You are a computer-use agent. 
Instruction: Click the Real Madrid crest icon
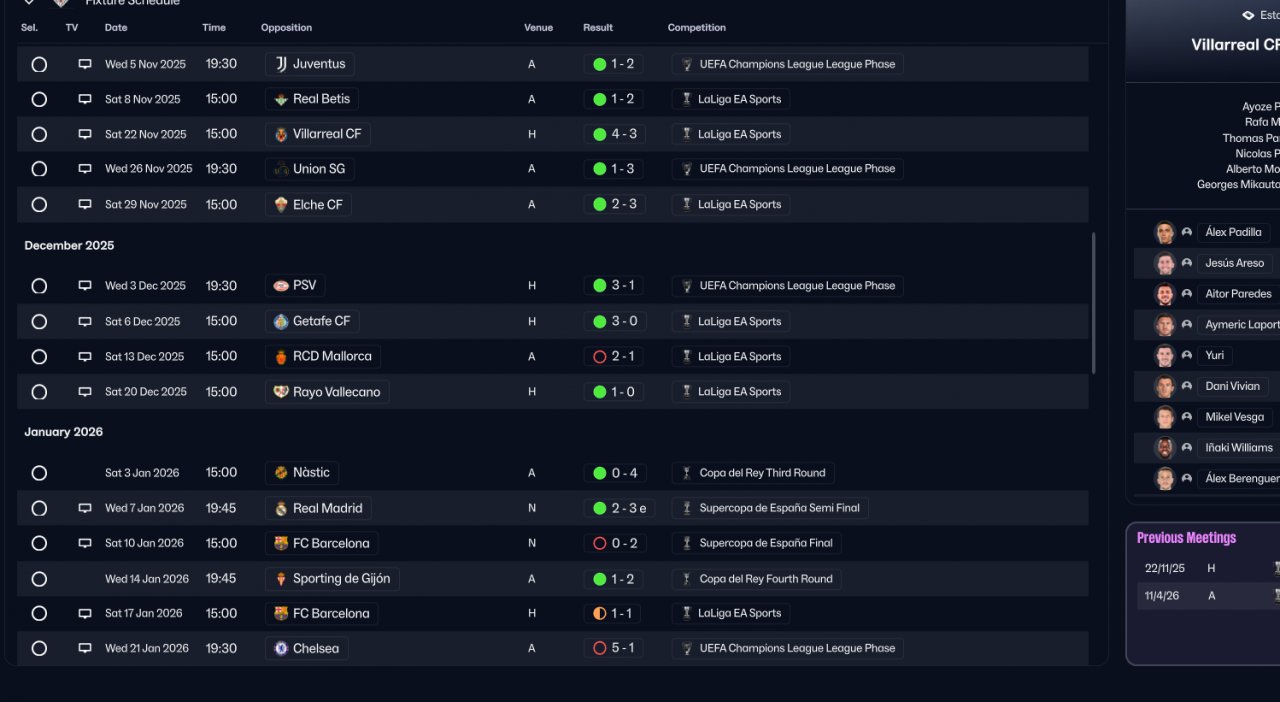[281, 508]
